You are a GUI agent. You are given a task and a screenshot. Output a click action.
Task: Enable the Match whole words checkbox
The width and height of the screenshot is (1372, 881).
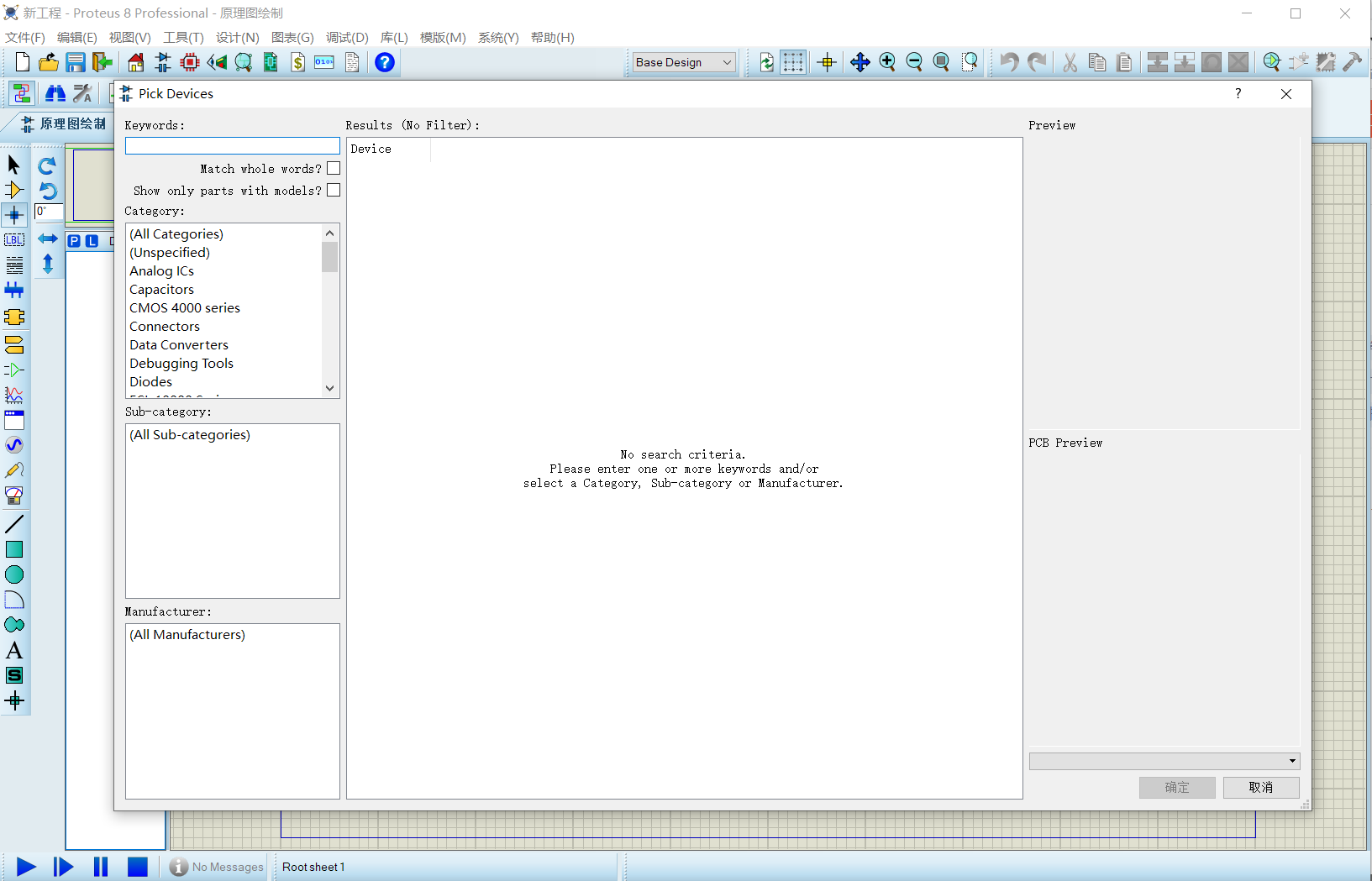[x=334, y=168]
